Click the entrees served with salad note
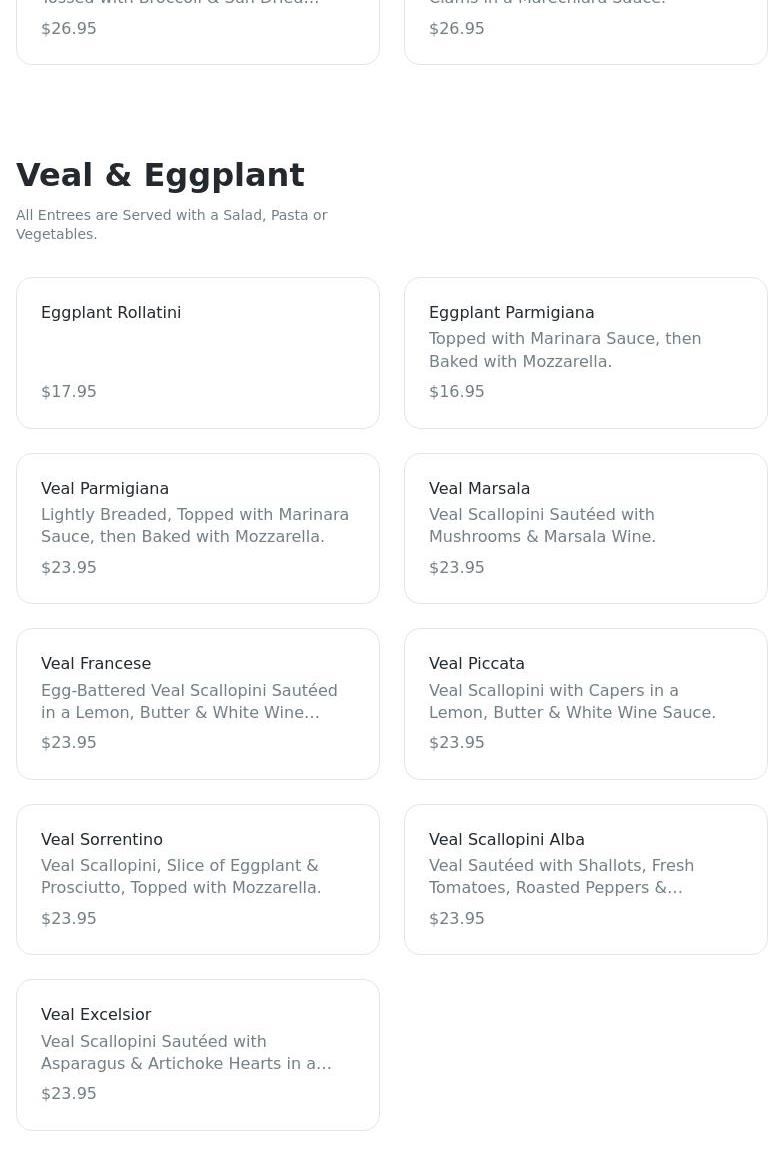This screenshot has width=784, height=1158. (x=171, y=225)
